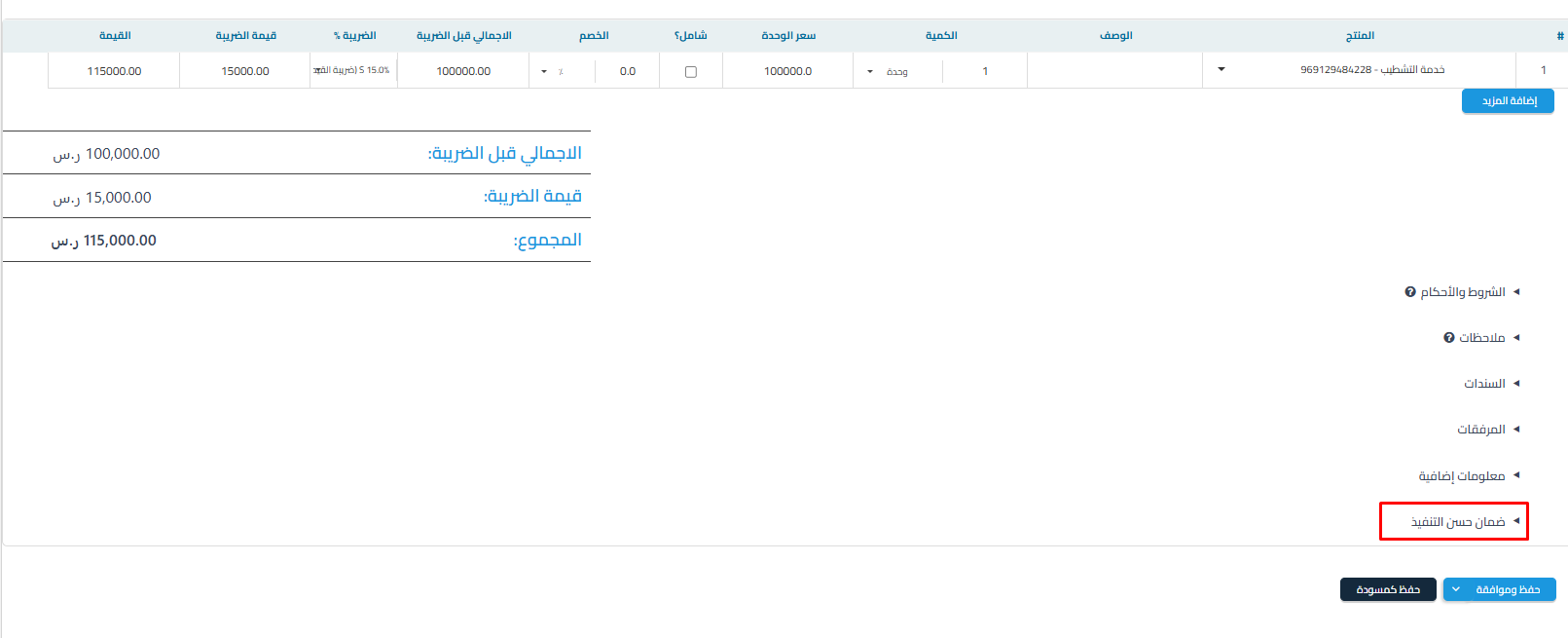Expand the ضمان حسن التنفيذ section
The height and width of the screenshot is (638, 1568).
[1458, 522]
